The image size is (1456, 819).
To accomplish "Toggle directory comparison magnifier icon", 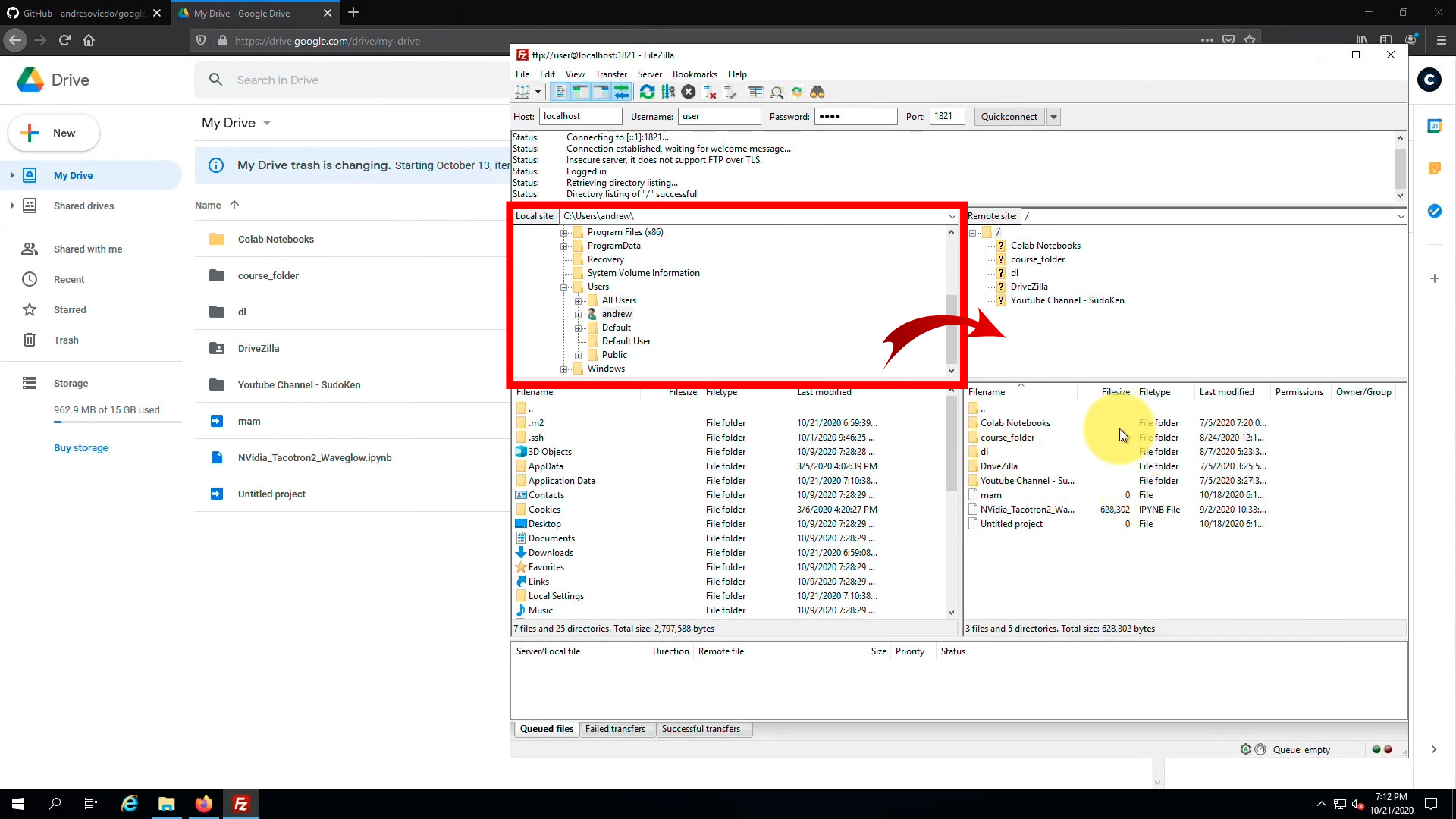I will [x=777, y=92].
